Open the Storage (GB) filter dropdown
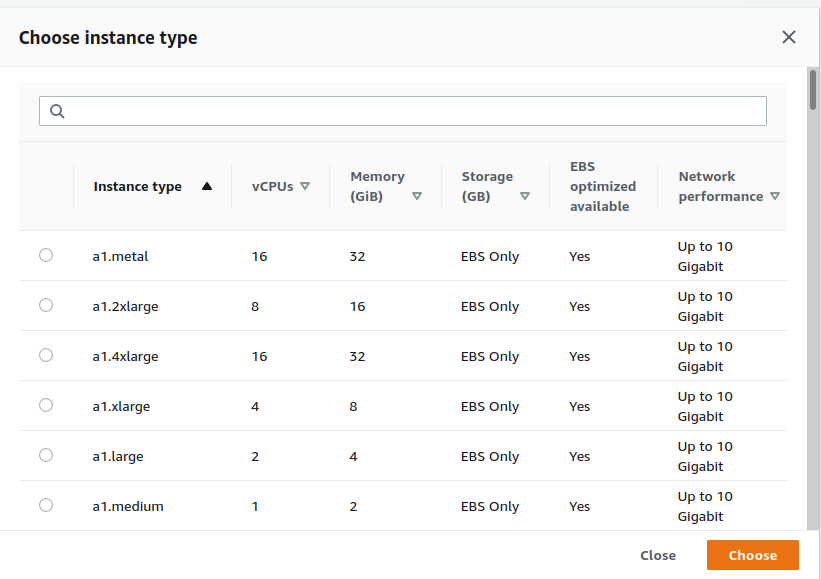The image size is (821, 579). 525,196
